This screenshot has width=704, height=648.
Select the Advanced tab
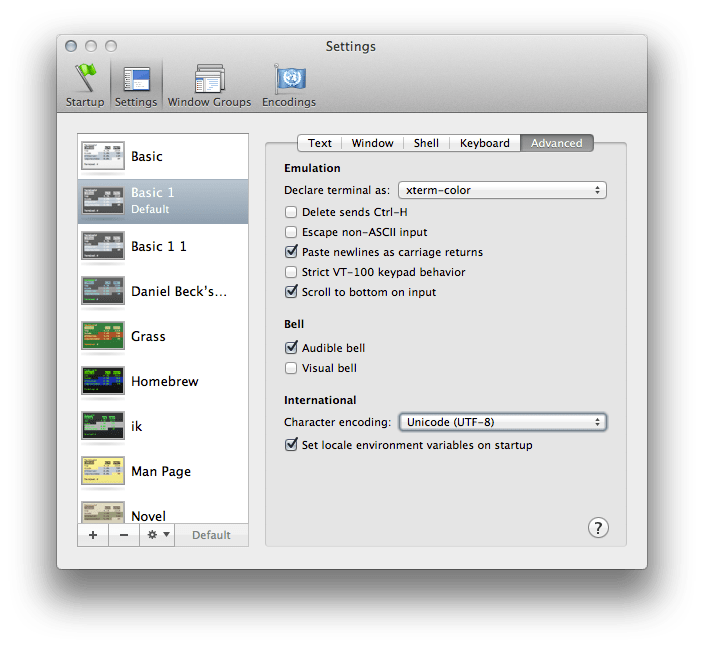click(557, 143)
